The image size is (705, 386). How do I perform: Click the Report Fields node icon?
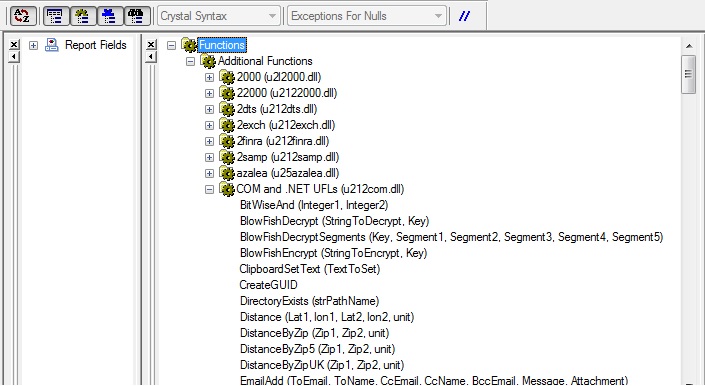tap(52, 45)
